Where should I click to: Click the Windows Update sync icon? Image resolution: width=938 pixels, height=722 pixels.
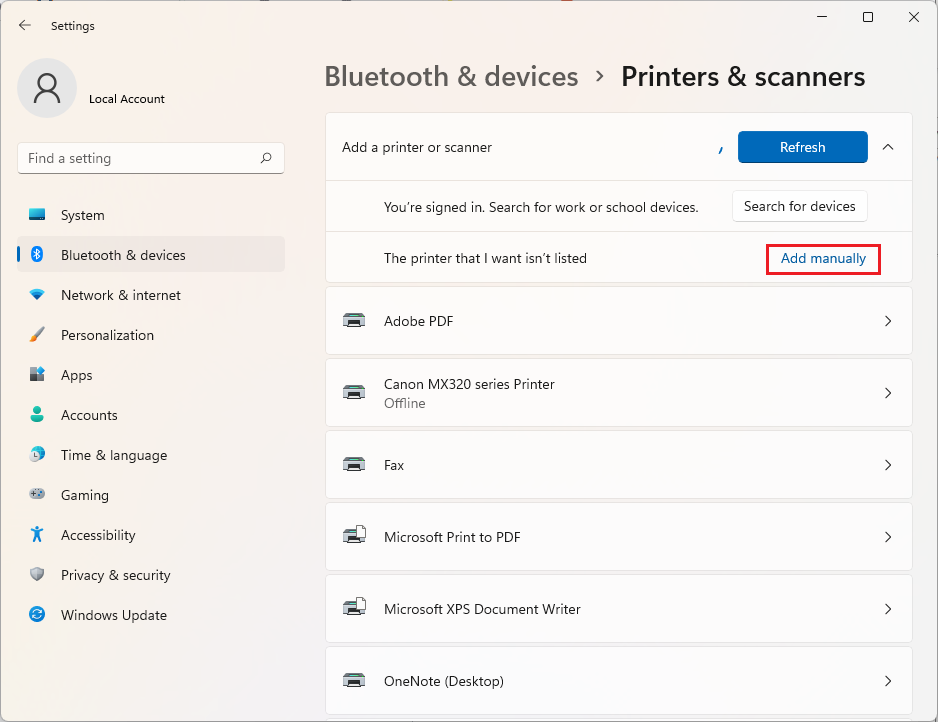point(37,615)
